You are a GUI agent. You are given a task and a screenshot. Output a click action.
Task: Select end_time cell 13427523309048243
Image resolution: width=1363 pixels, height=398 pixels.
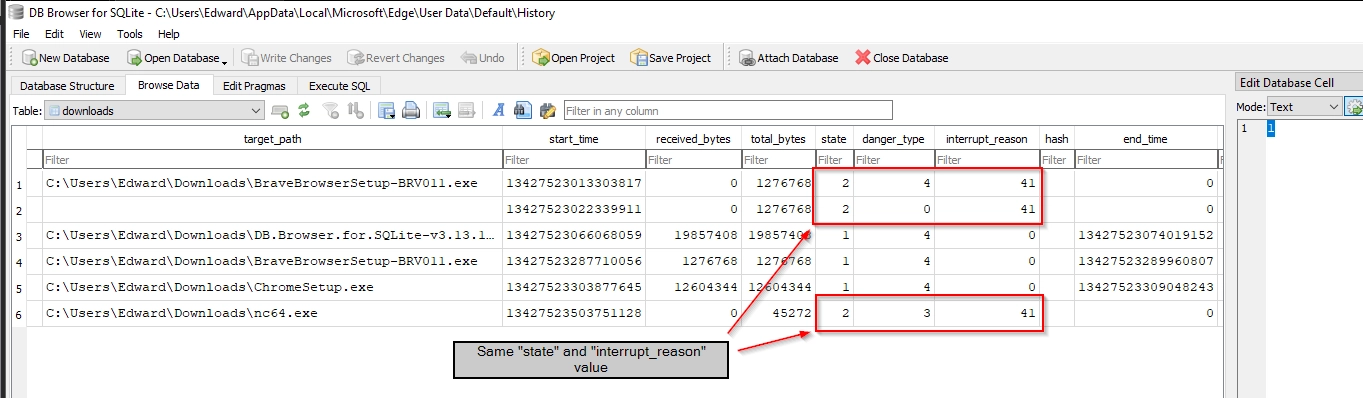point(1145,288)
